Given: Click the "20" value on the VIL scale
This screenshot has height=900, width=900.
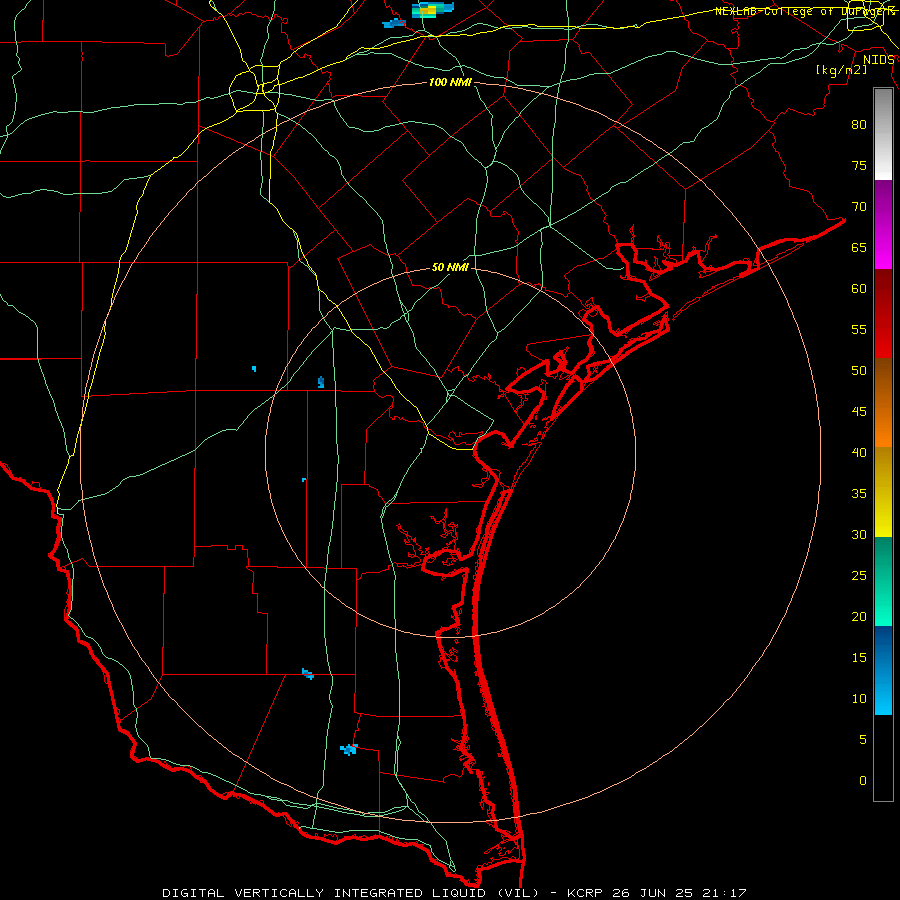Looking at the screenshot, I should [859, 616].
